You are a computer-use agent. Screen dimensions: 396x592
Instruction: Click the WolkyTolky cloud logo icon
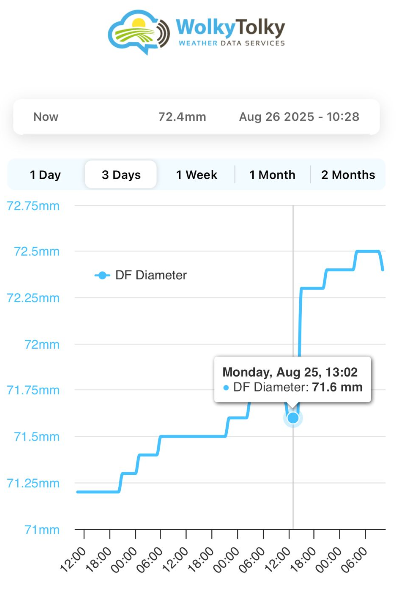point(139,32)
